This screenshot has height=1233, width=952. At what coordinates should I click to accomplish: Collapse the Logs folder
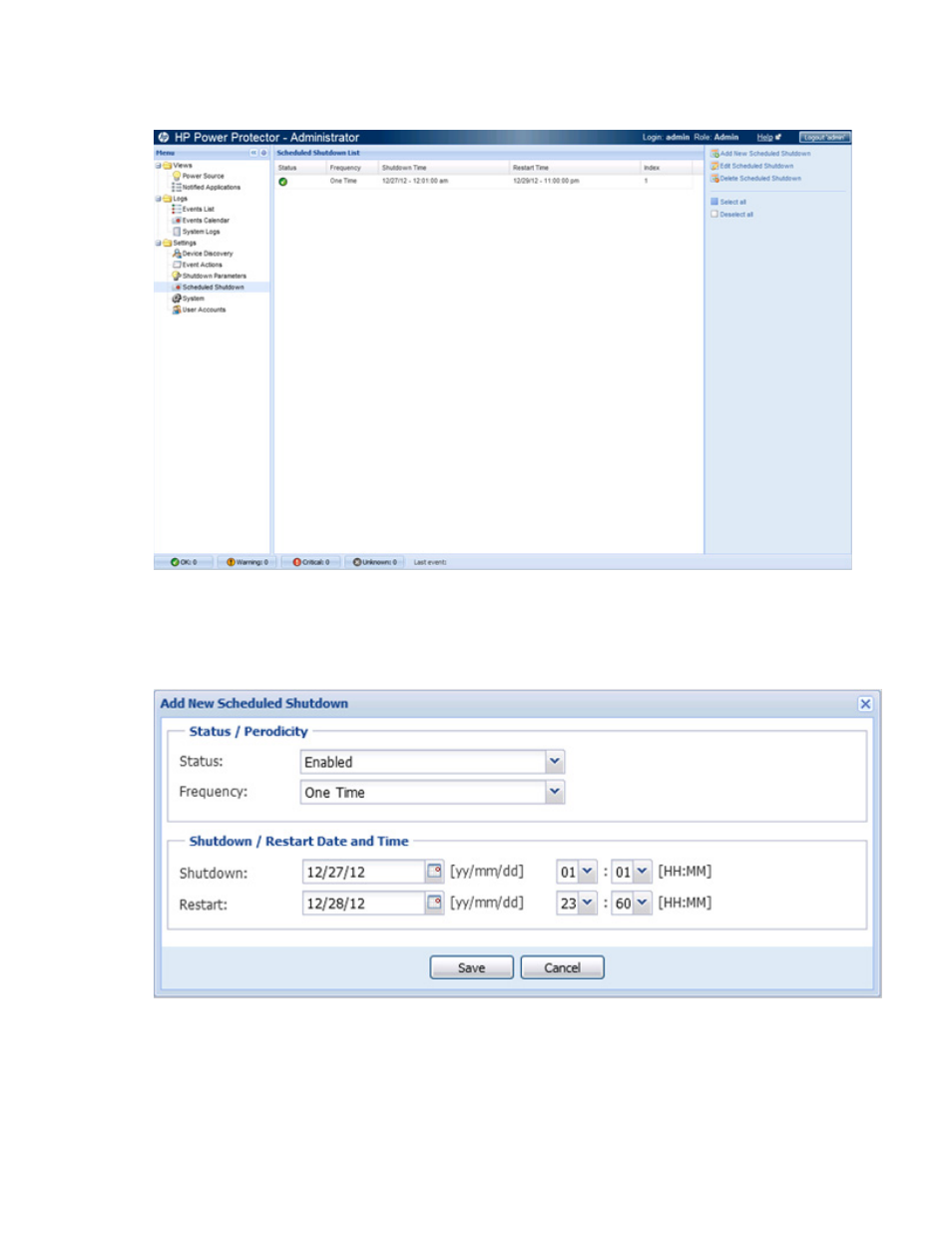coord(158,199)
